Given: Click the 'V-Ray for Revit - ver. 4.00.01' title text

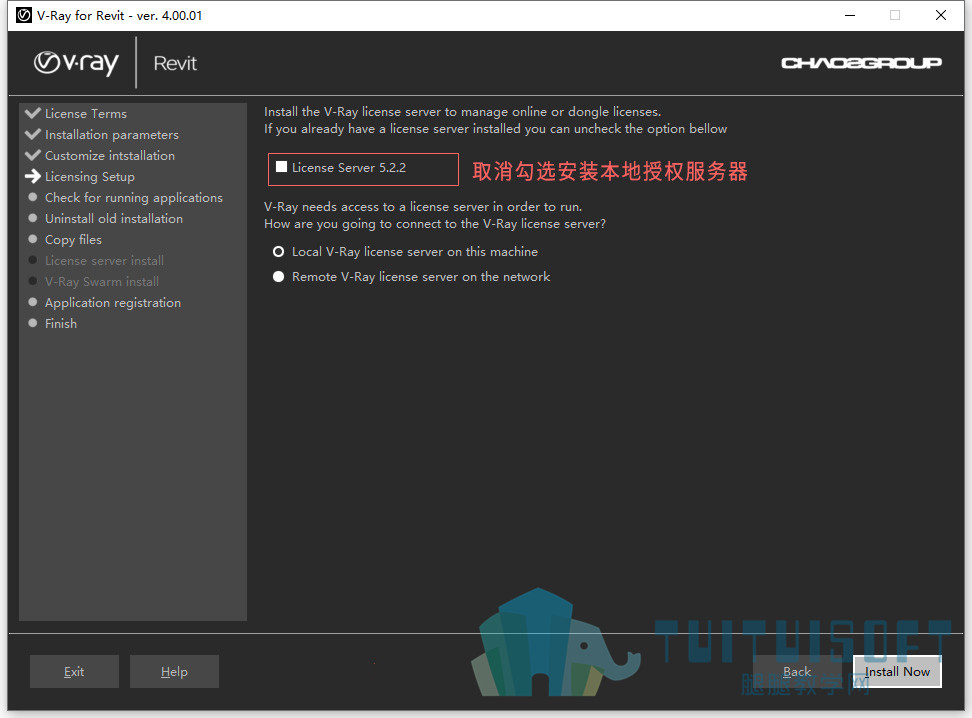Looking at the screenshot, I should tap(120, 16).
